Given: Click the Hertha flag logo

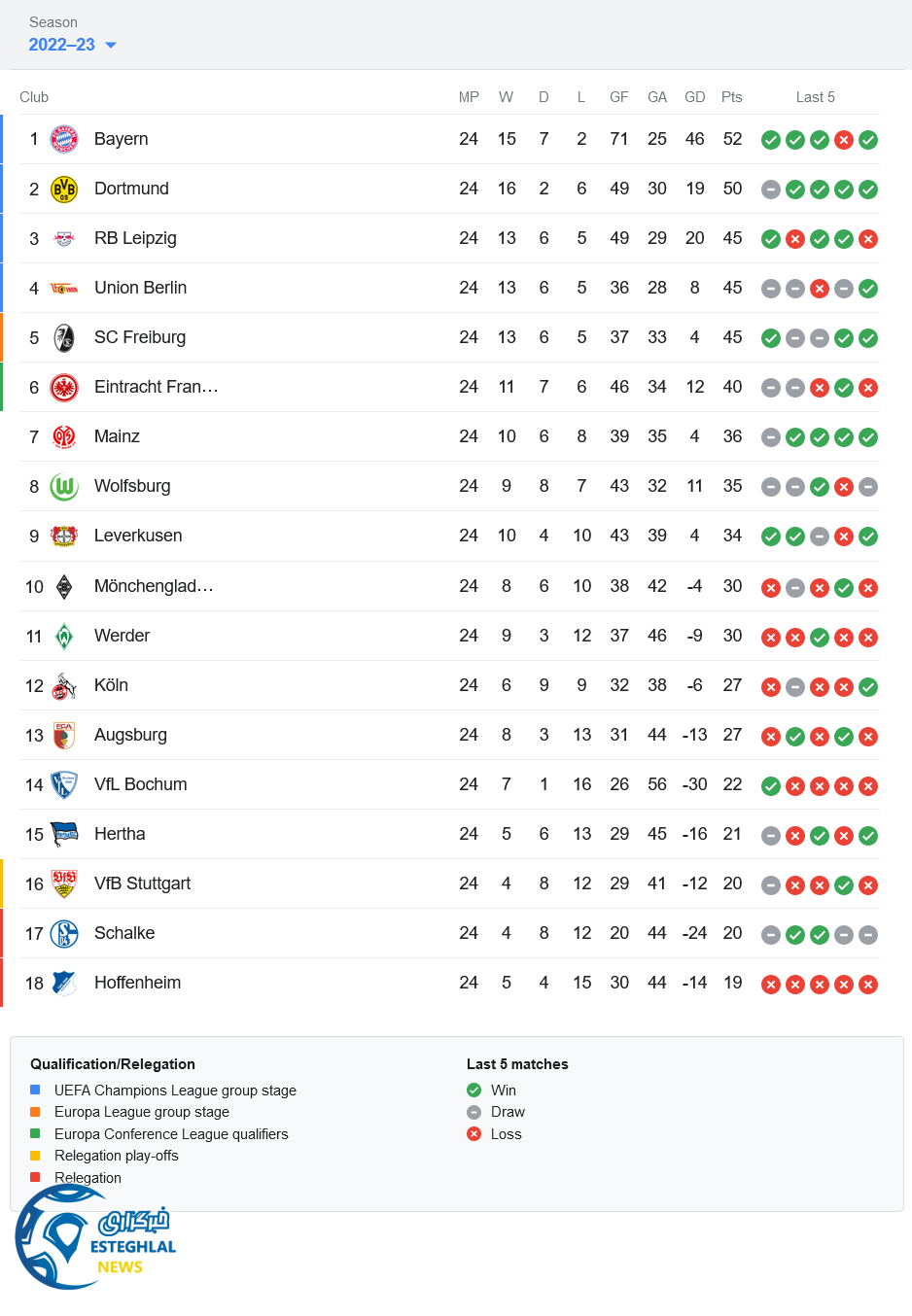Looking at the screenshot, I should [64, 834].
